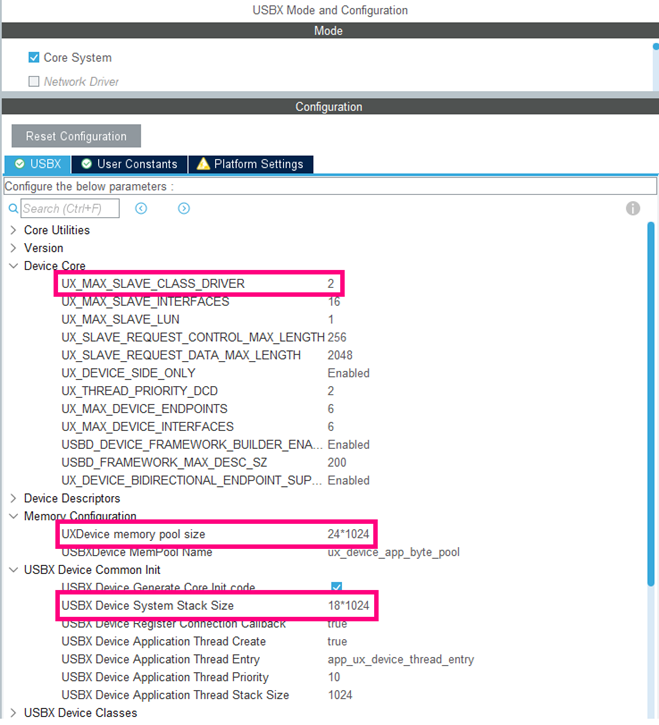Select USBD_DEVICE_FRAMEWORK_BUILDER_ENA... parameter
Image resolution: width=659 pixels, height=725 pixels.
pyautogui.click(x=192, y=445)
